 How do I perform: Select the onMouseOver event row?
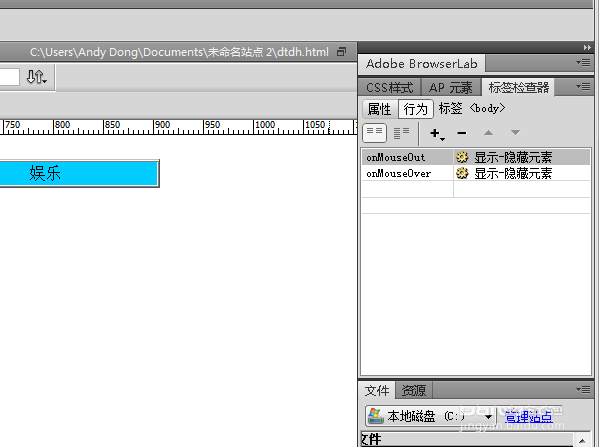pyautogui.click(x=476, y=173)
